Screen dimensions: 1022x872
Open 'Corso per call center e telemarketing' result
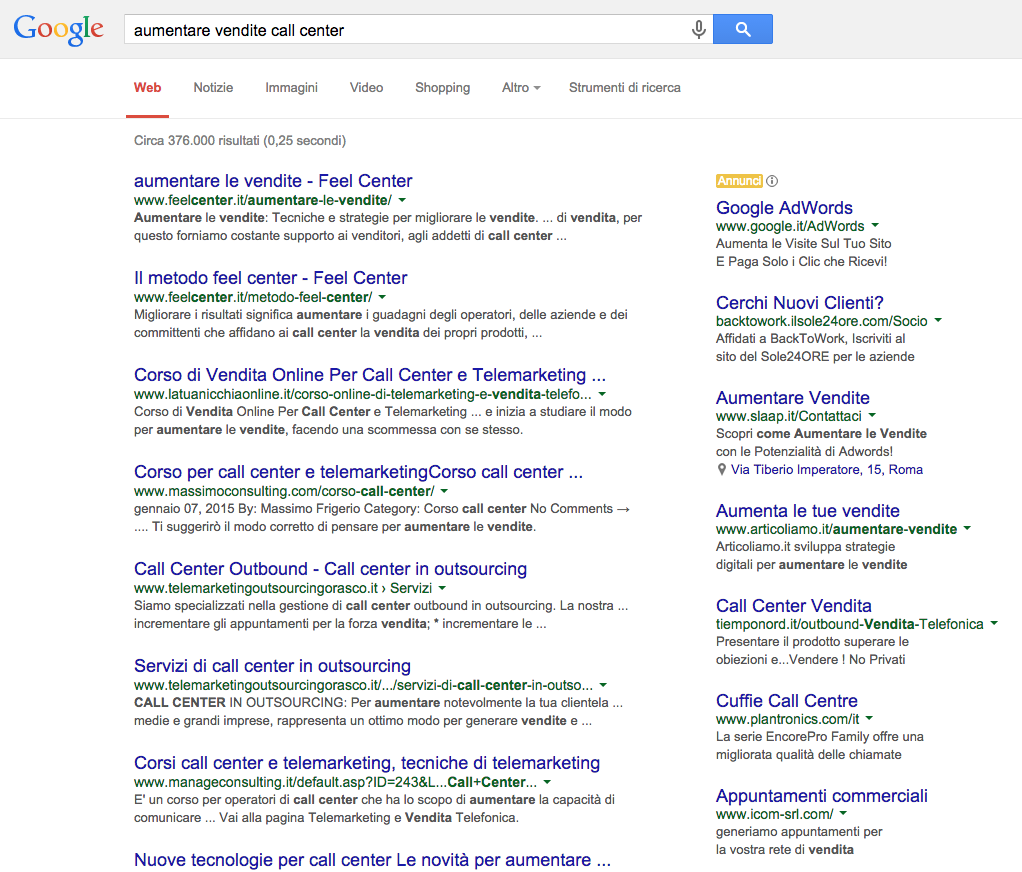[358, 472]
